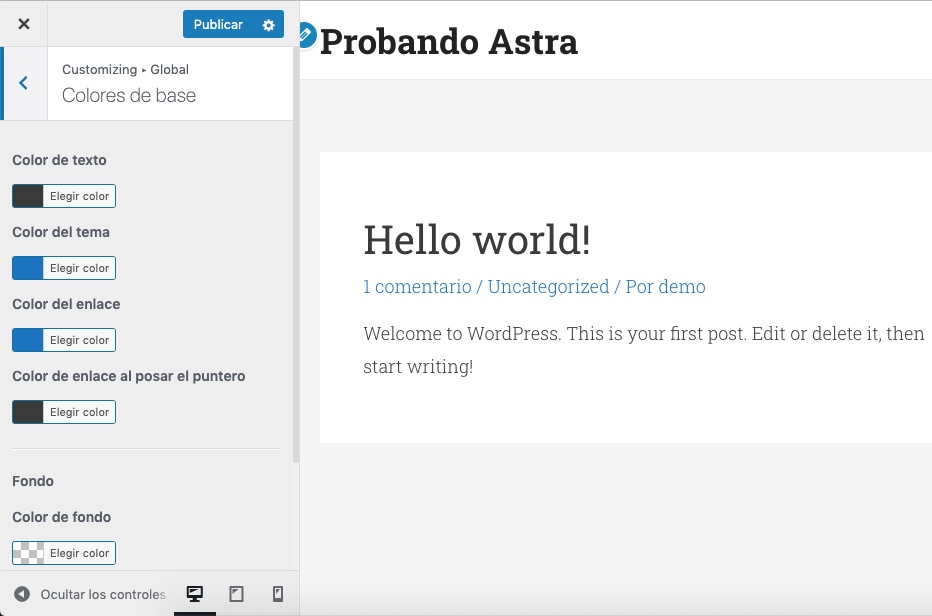This screenshot has height=616, width=932.
Task: Close the customizer with the X icon
Action: (x=24, y=24)
